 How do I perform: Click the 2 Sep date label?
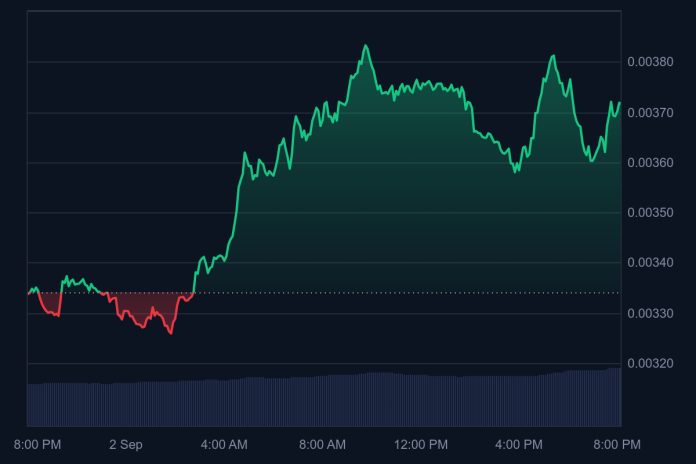(x=126, y=444)
